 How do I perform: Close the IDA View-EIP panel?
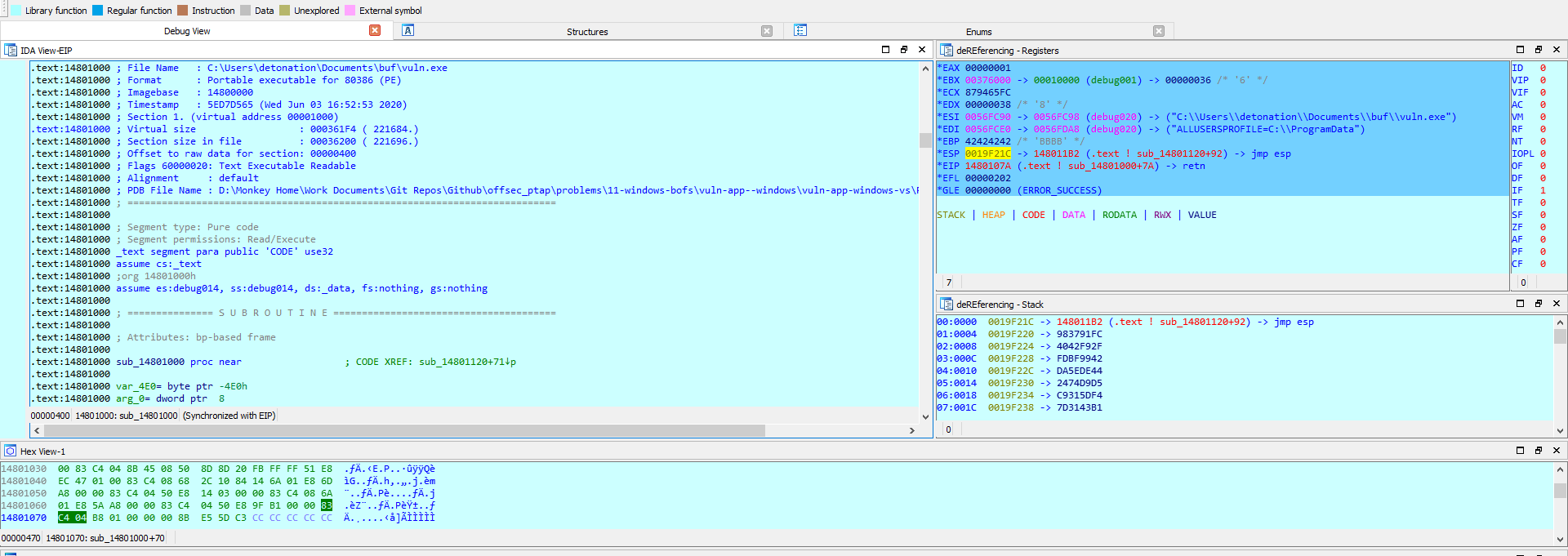click(922, 50)
